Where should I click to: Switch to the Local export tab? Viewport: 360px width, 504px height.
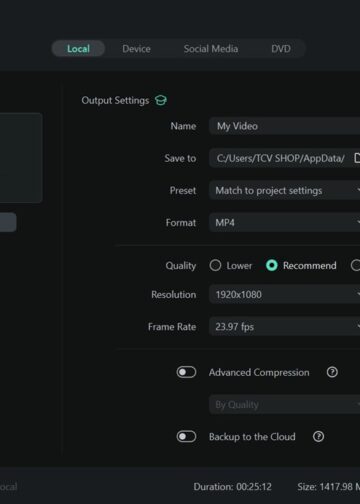click(78, 49)
